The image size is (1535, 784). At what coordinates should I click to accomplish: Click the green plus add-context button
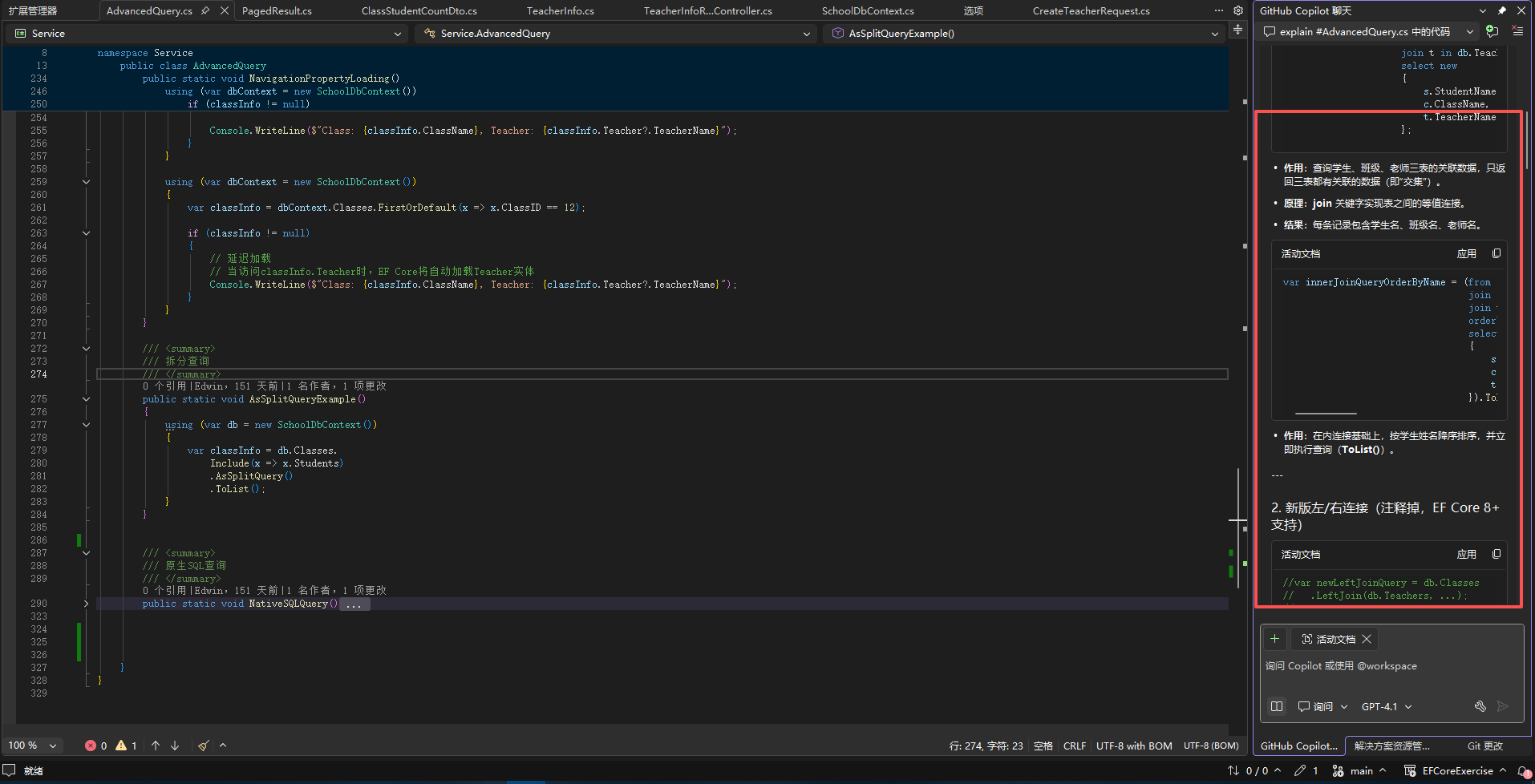click(1274, 639)
